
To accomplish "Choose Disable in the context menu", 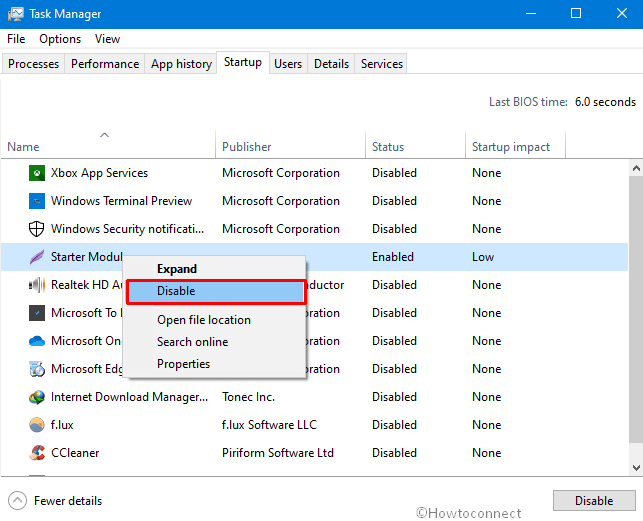I will click(x=216, y=292).
